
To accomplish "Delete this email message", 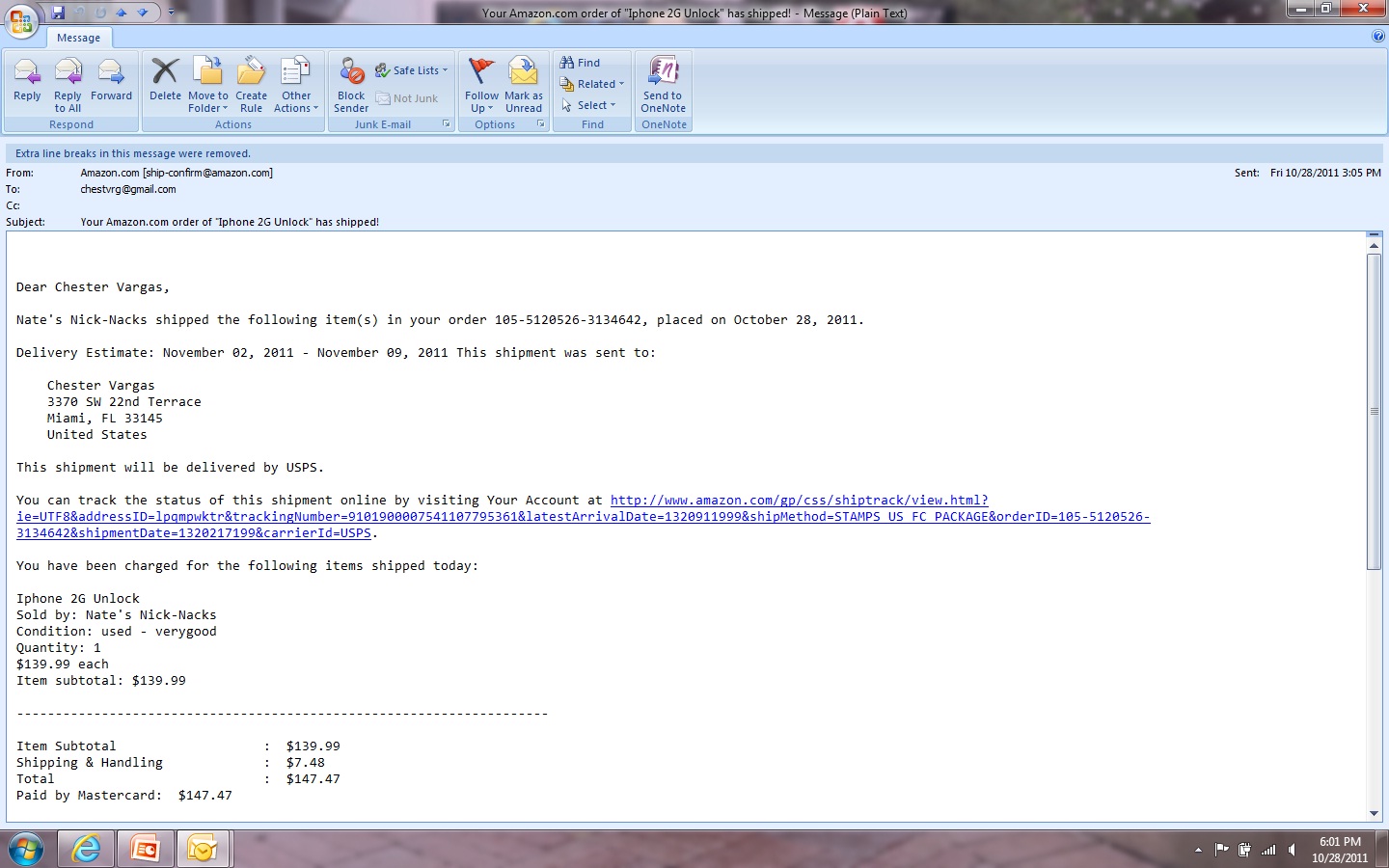I will pyautogui.click(x=165, y=85).
